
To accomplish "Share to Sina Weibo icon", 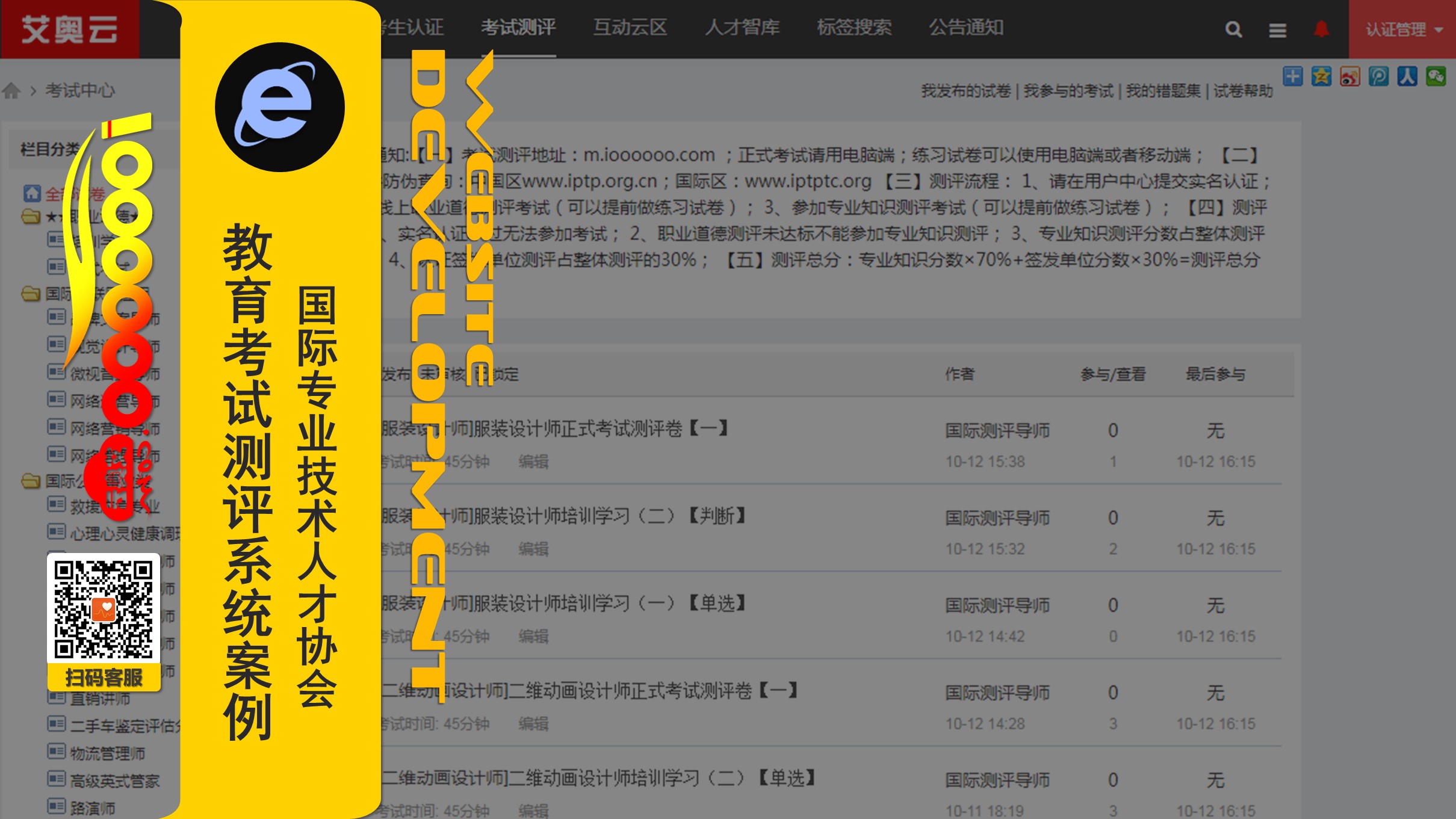I will [x=1350, y=76].
